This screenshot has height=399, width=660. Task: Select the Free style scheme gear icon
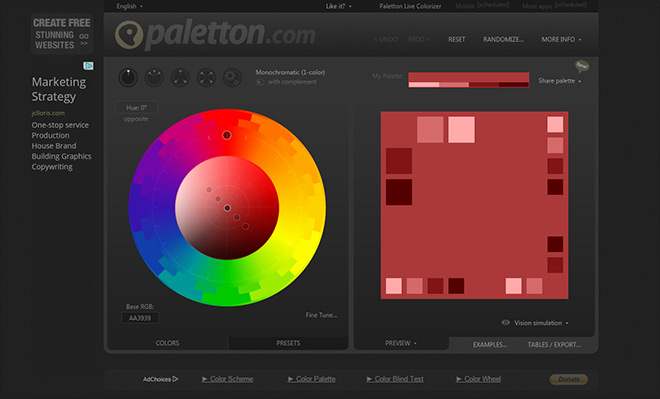pyautogui.click(x=232, y=78)
